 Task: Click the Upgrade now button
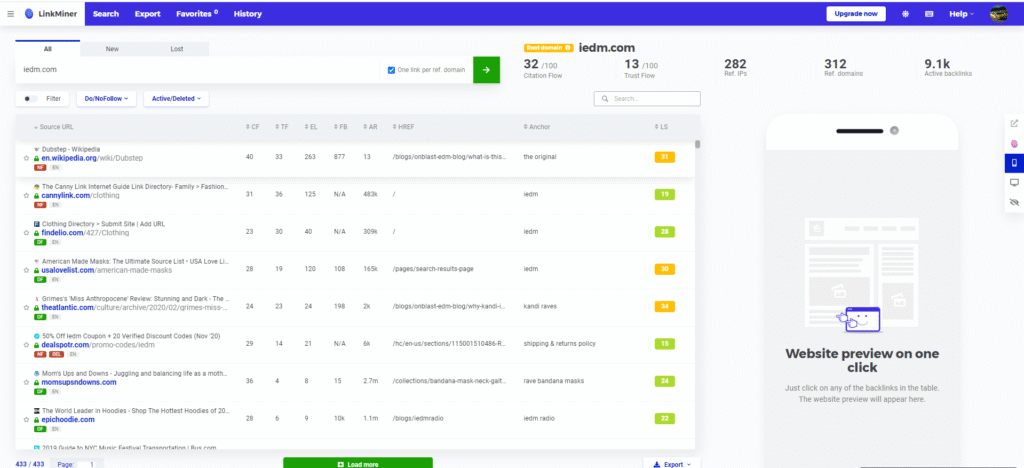tap(855, 14)
